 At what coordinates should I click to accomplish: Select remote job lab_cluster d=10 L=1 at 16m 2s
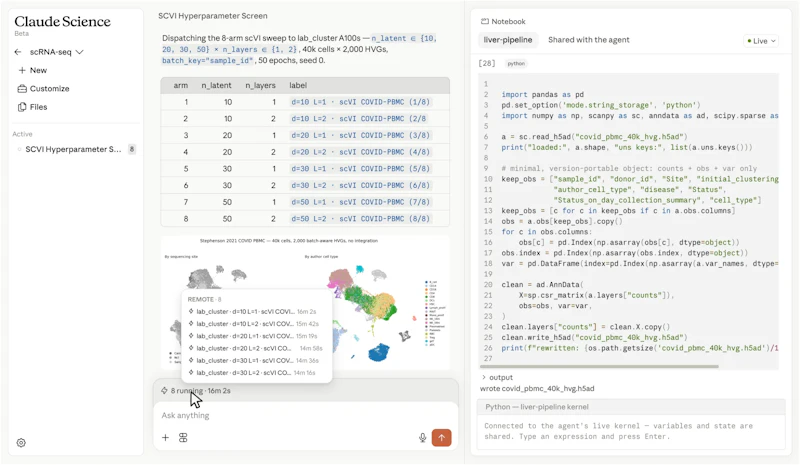pyautogui.click(x=253, y=311)
